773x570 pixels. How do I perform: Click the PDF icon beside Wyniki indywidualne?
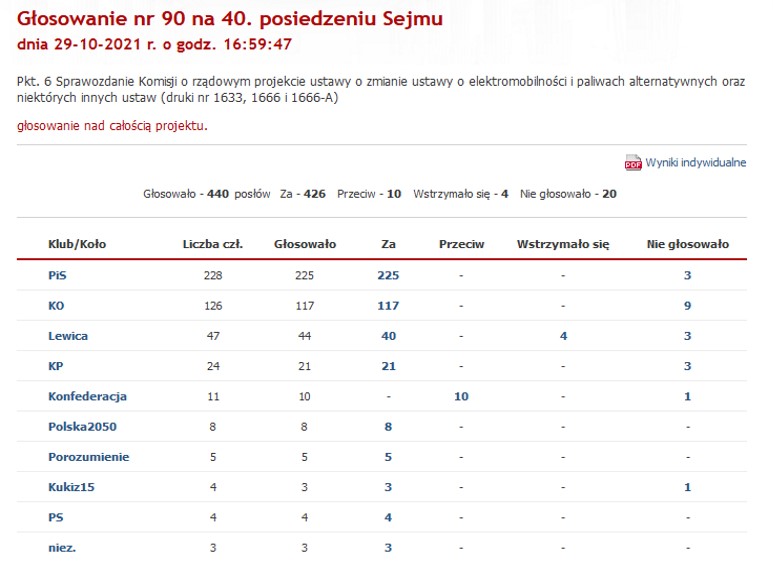coord(632,163)
